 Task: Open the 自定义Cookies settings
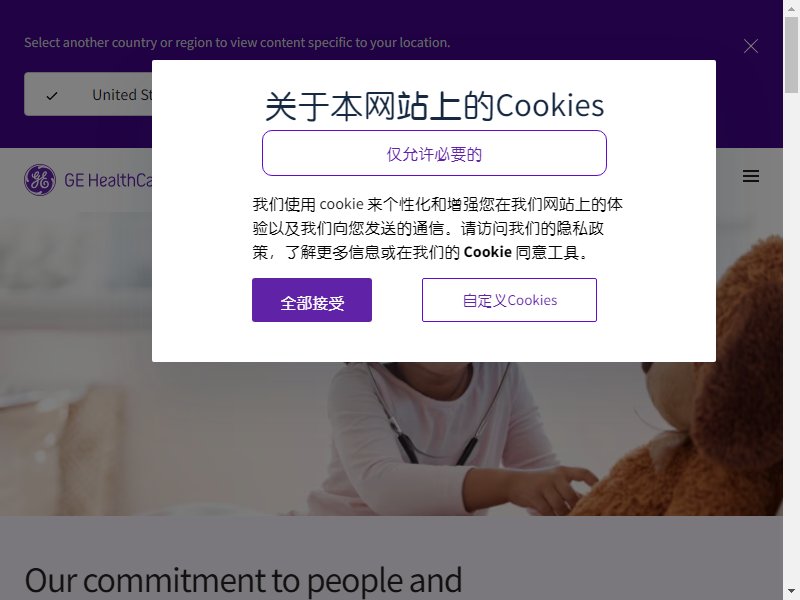pos(509,300)
